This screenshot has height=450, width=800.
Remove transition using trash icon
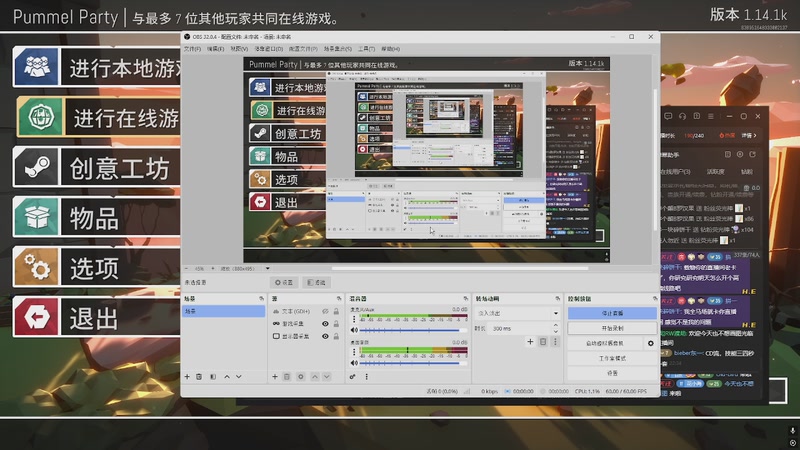tap(543, 341)
